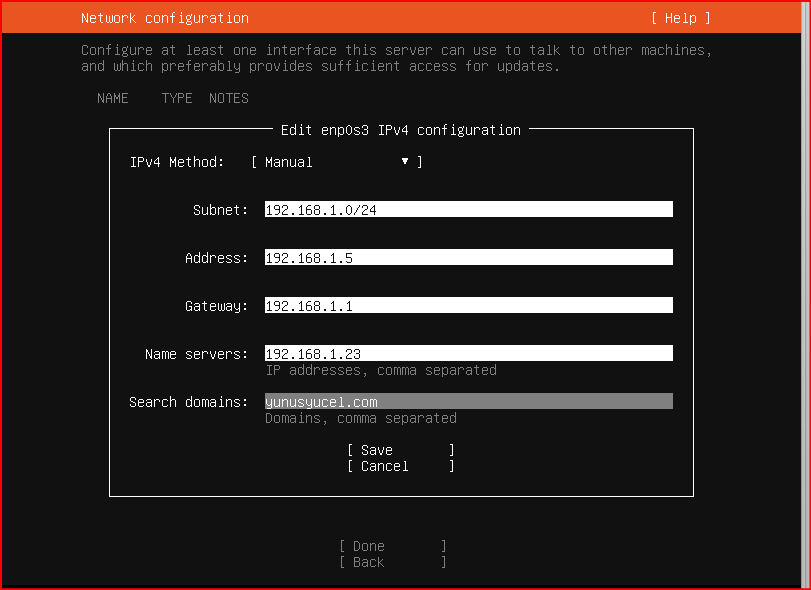Image resolution: width=811 pixels, height=590 pixels.
Task: Click the Subnet input field
Action: tap(469, 209)
